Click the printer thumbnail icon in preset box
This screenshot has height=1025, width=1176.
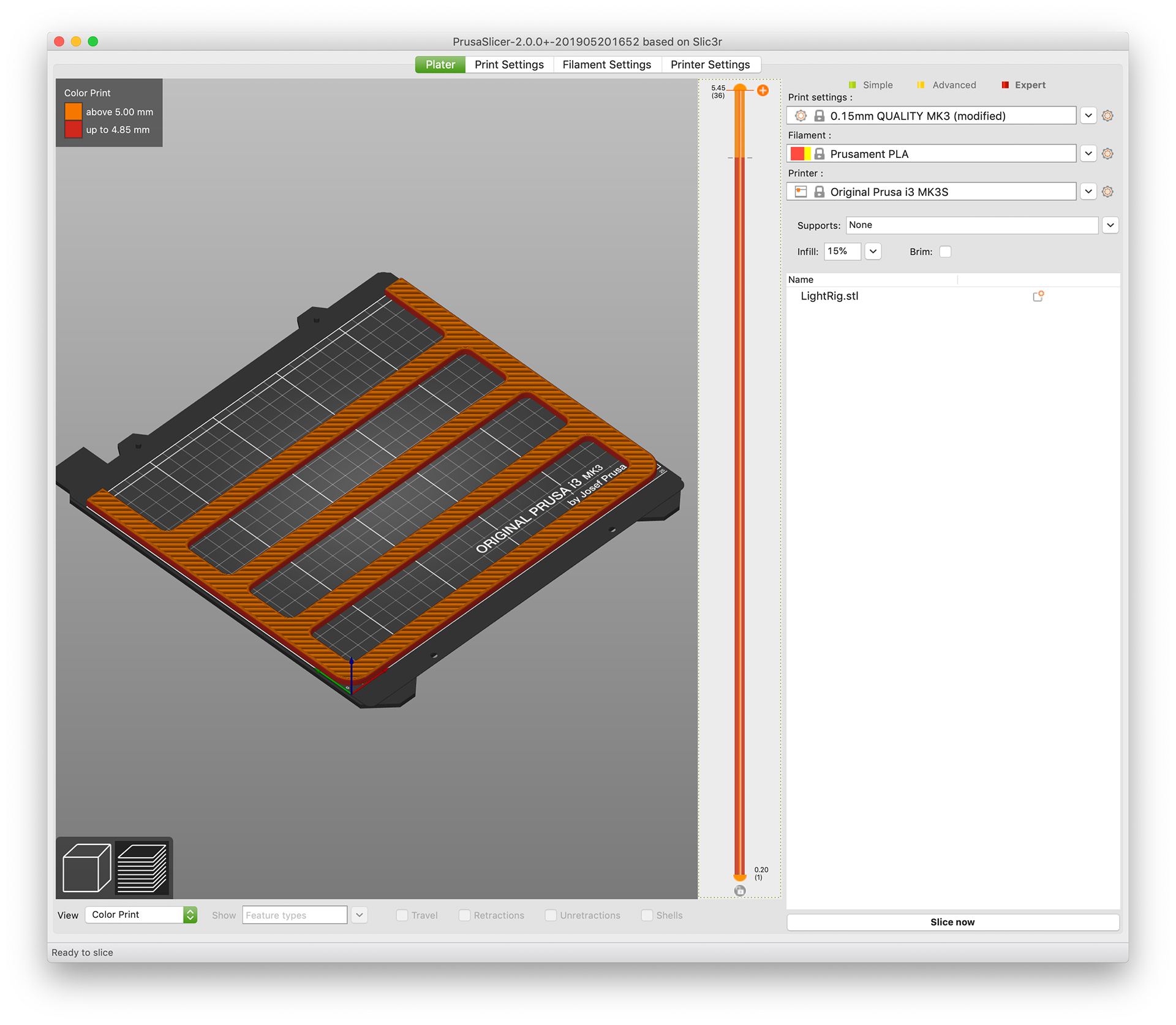[800, 192]
